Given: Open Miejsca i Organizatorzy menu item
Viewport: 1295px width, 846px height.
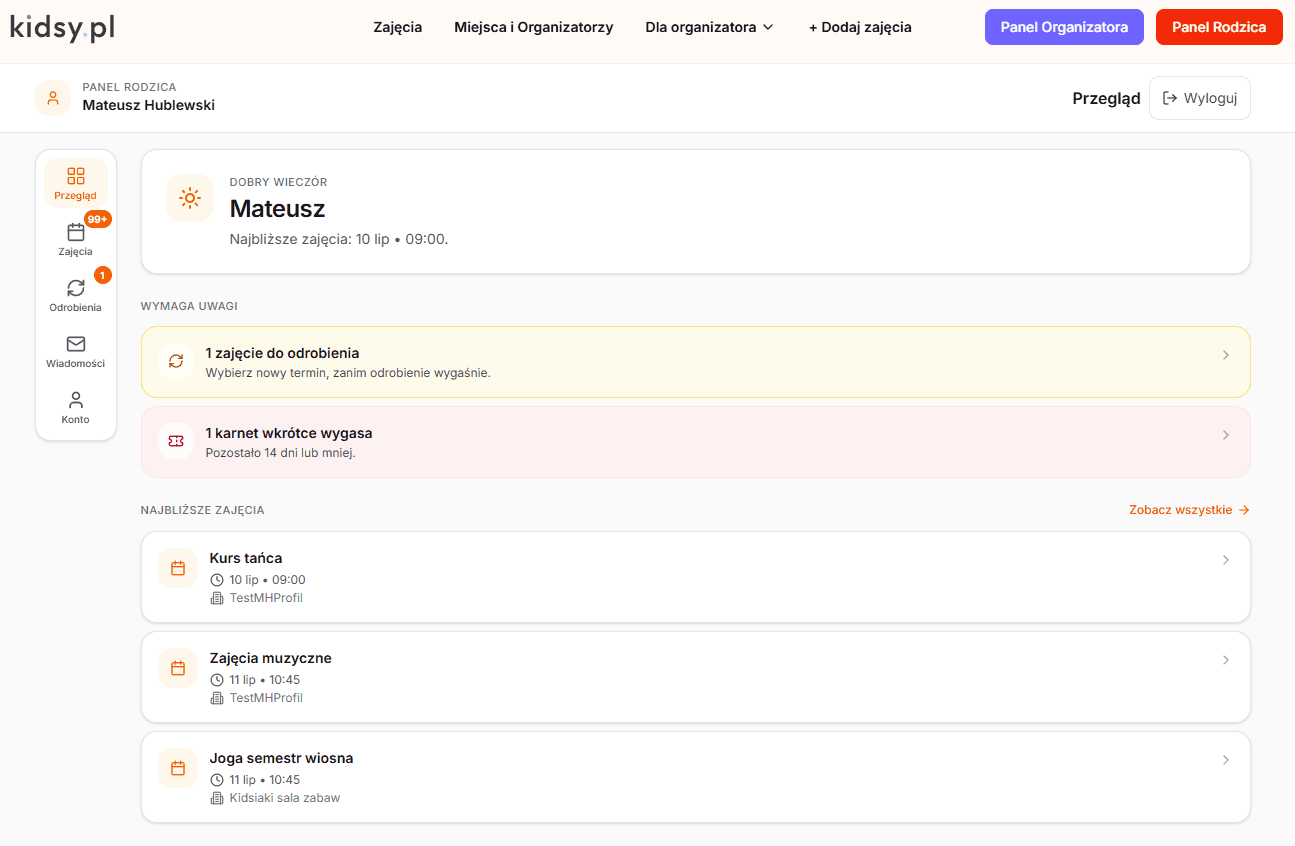Looking at the screenshot, I should tap(534, 27).
